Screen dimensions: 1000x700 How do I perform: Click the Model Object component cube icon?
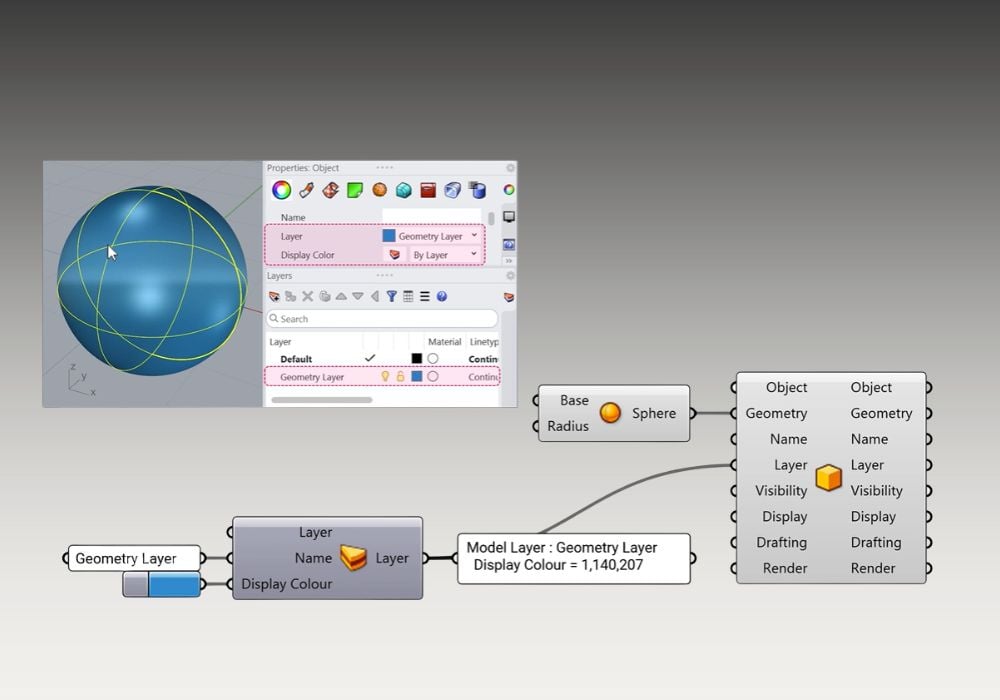[x=828, y=478]
